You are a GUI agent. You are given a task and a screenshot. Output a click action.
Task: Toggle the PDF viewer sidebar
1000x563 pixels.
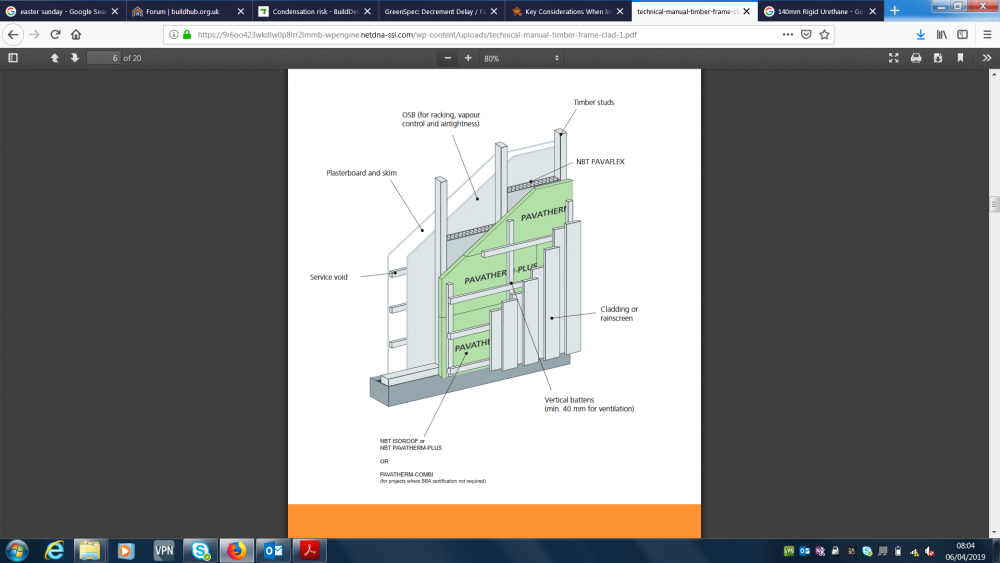click(x=13, y=58)
